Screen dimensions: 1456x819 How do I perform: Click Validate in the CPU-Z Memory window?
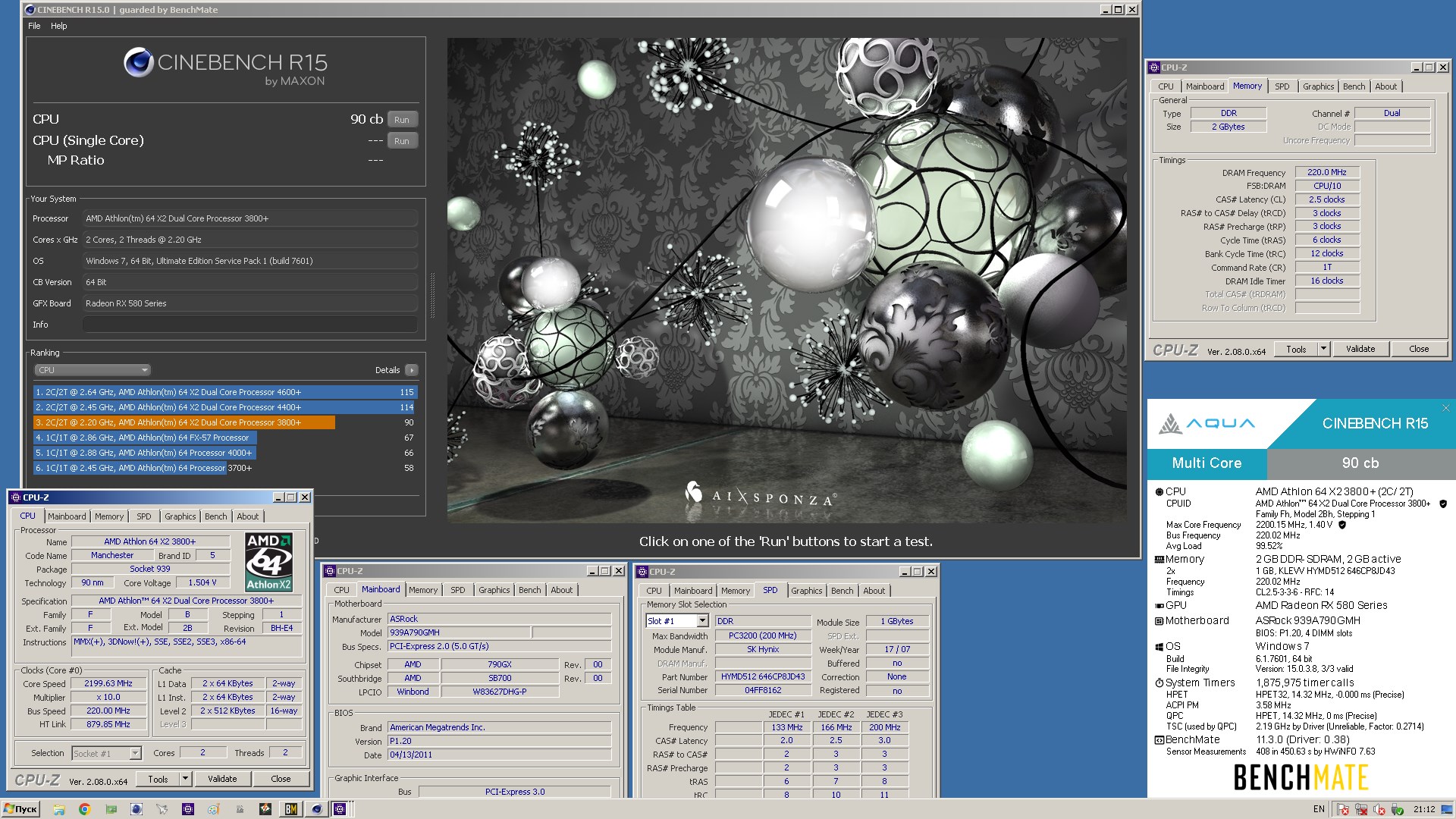[x=1360, y=349]
